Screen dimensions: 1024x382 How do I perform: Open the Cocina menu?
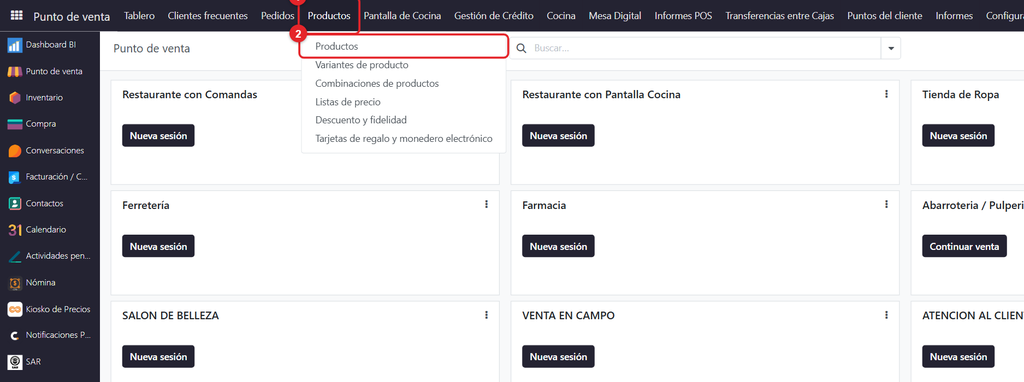561,16
